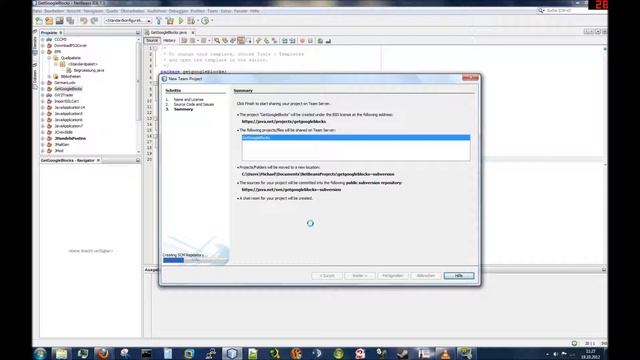Click the Redo toolbar icon
Image resolution: width=640 pixels, height=360 pixels.
click(x=94, y=20)
